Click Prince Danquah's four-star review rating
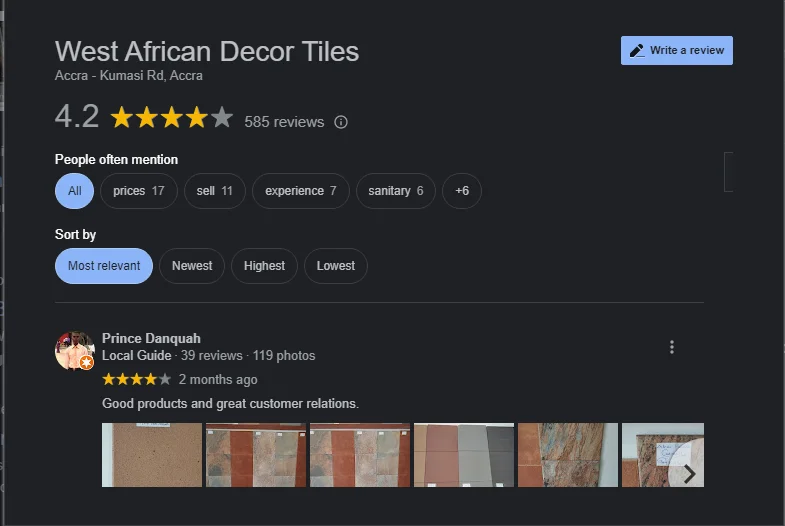 click(x=137, y=379)
